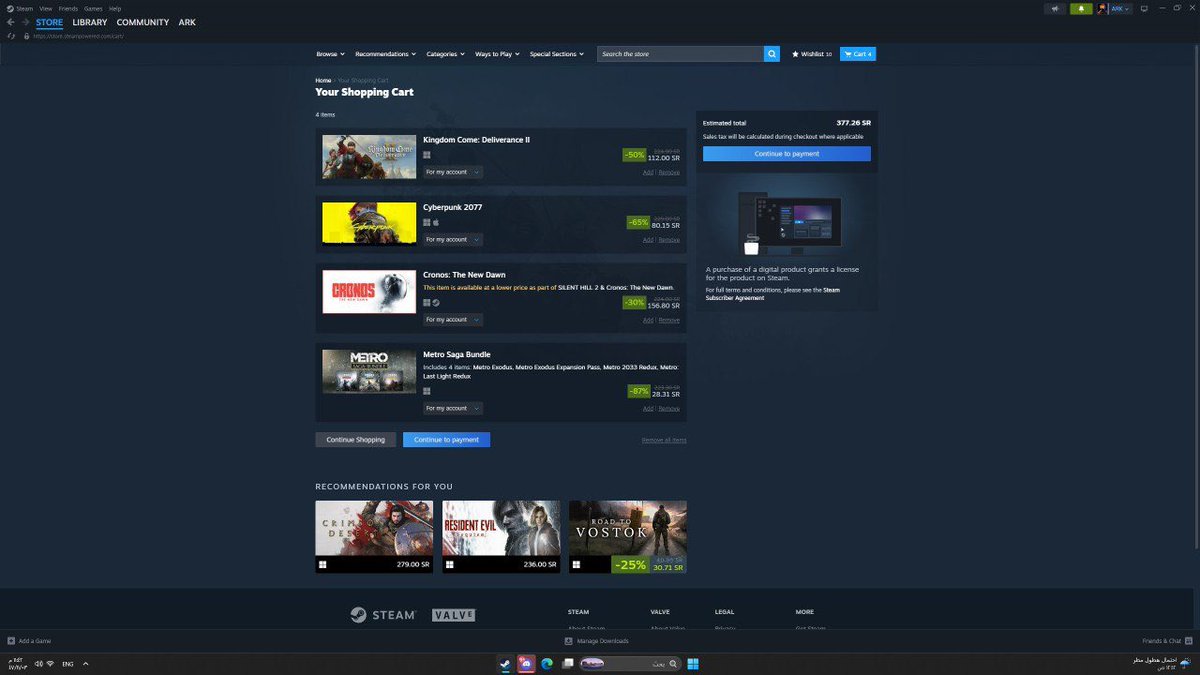The height and width of the screenshot is (675, 1200).
Task: Click the Steam Deck icon under Cronos
Action: 436,302
